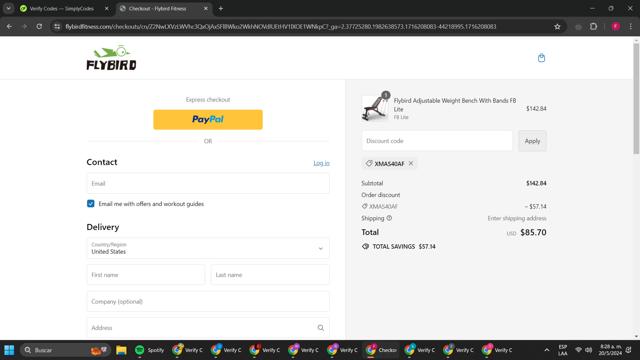Pay with the PayPal express button
The height and width of the screenshot is (360, 640).
208,120
